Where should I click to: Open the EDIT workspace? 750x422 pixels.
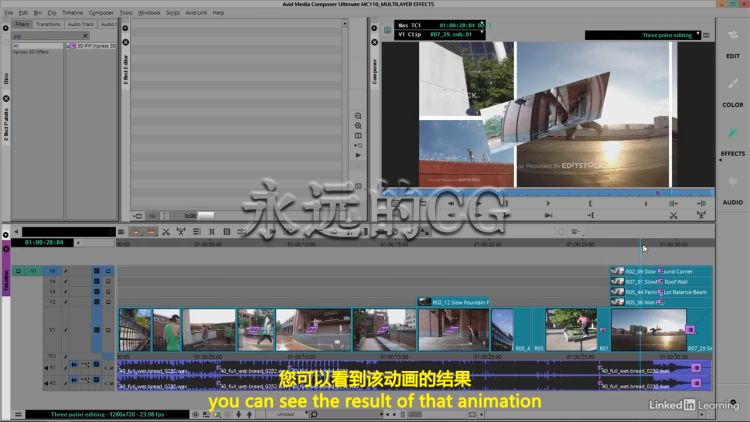click(732, 44)
